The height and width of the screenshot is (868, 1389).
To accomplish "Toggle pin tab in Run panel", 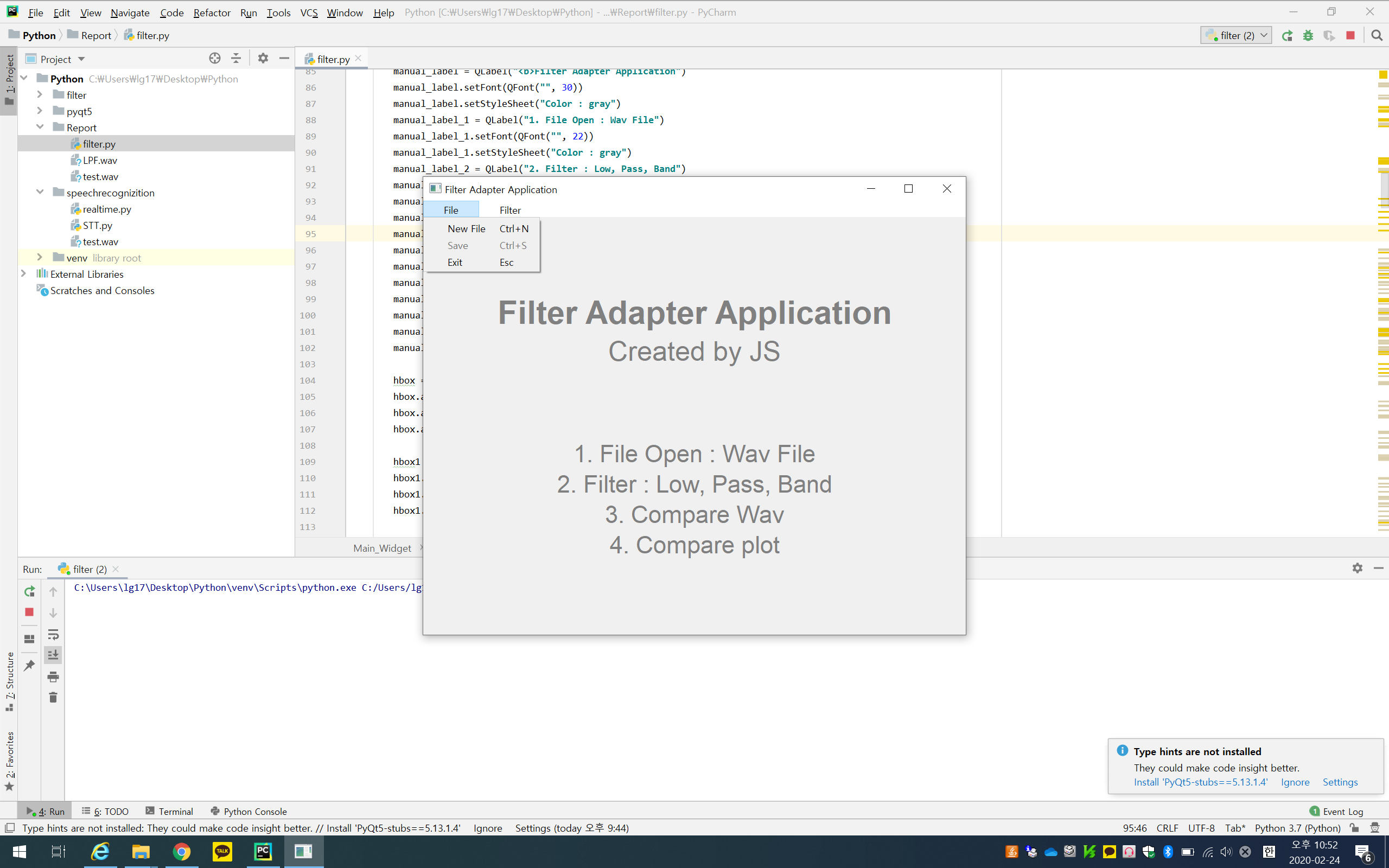I will [29, 665].
